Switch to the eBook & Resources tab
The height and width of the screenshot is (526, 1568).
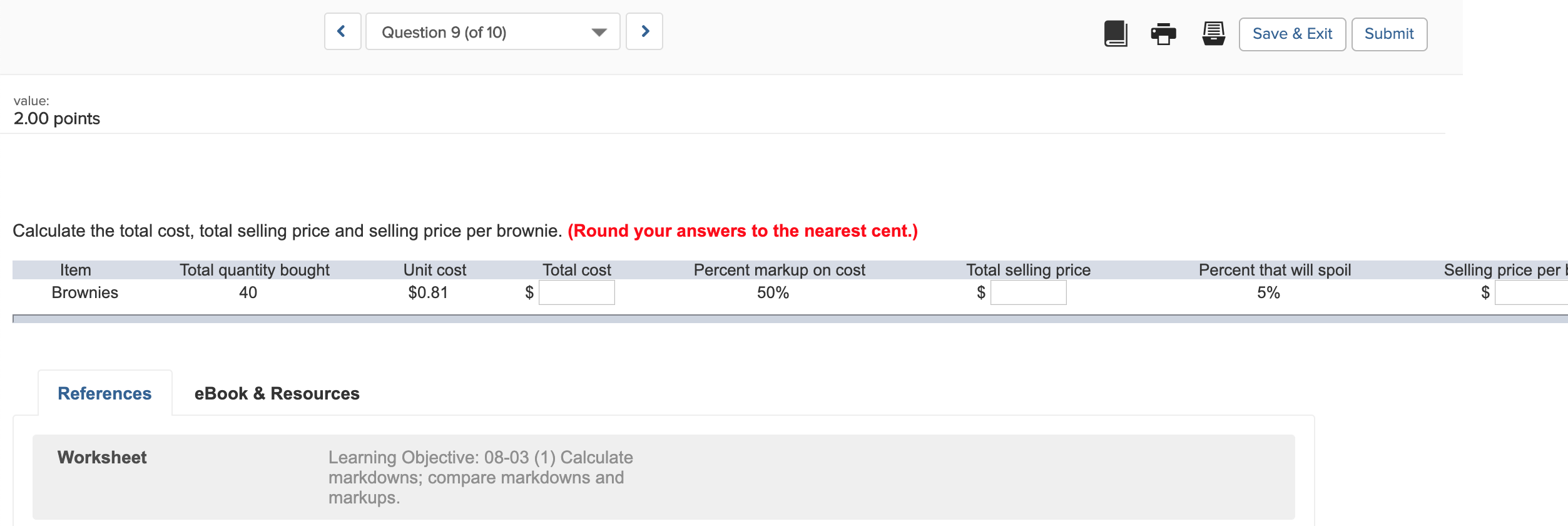(277, 393)
